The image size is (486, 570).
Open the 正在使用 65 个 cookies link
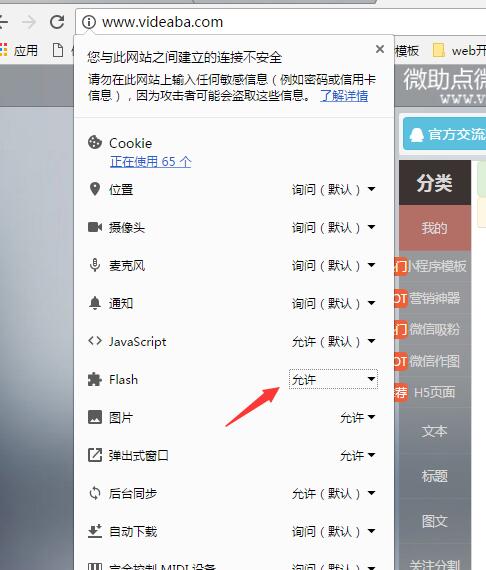click(x=150, y=161)
